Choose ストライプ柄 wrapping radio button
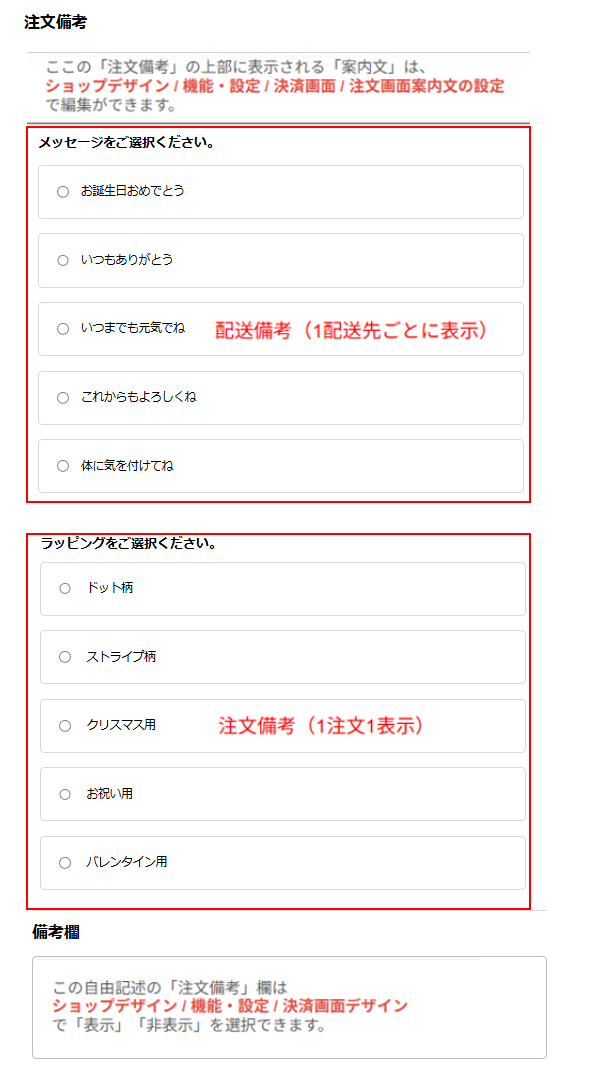 coord(65,657)
